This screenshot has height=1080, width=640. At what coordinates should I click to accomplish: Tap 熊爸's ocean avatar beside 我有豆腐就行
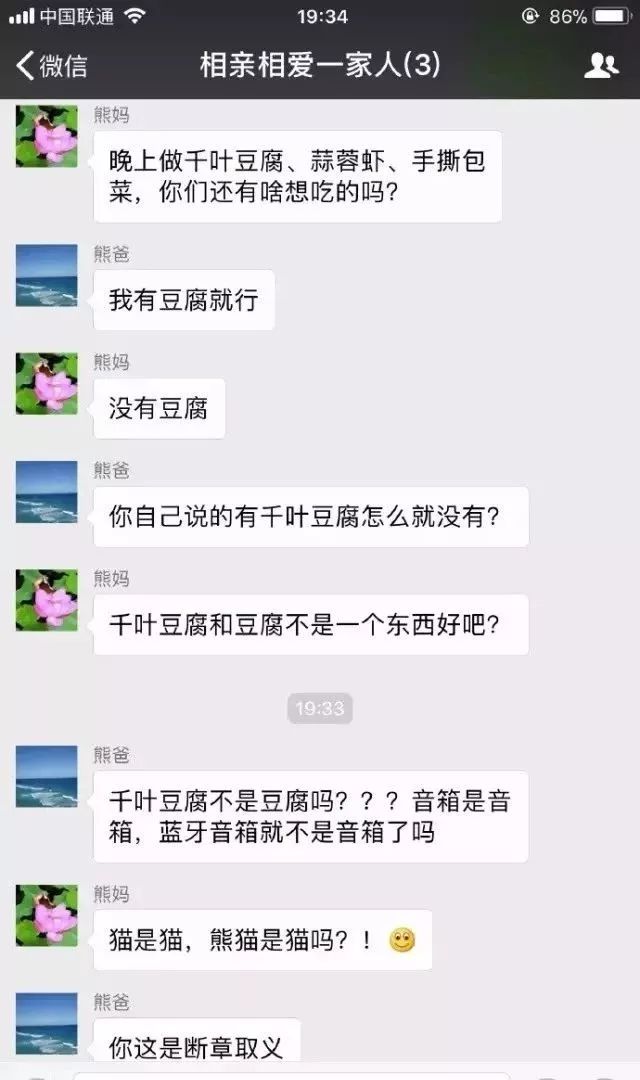pos(47,276)
